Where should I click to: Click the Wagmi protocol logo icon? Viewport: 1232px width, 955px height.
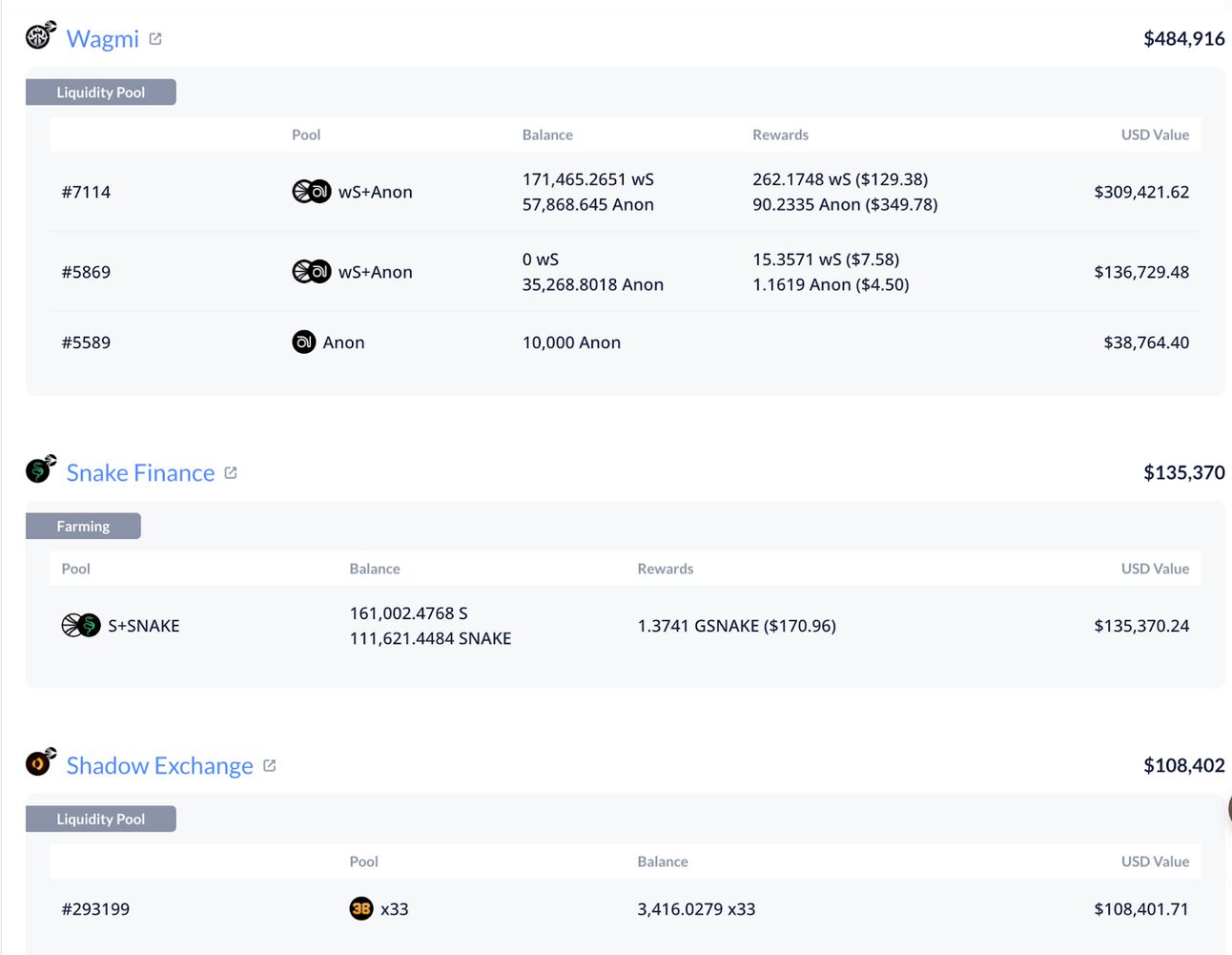[x=40, y=35]
